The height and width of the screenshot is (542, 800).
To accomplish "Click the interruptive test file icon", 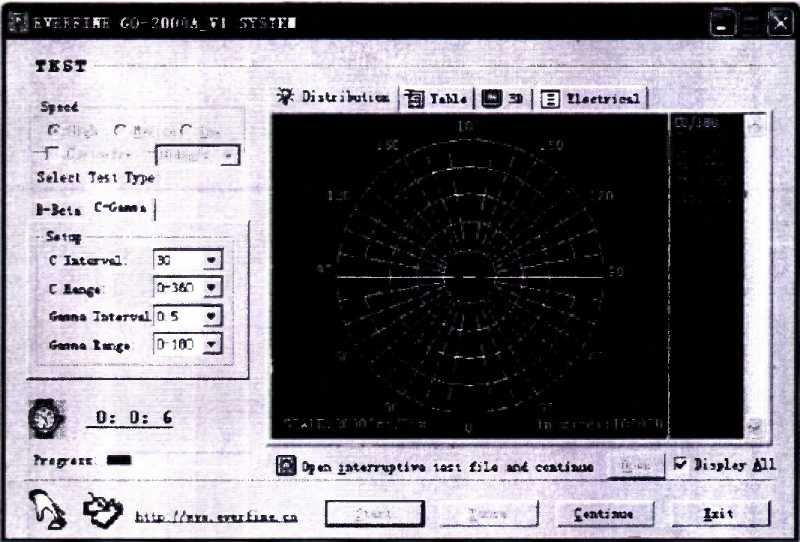I will coord(286,465).
